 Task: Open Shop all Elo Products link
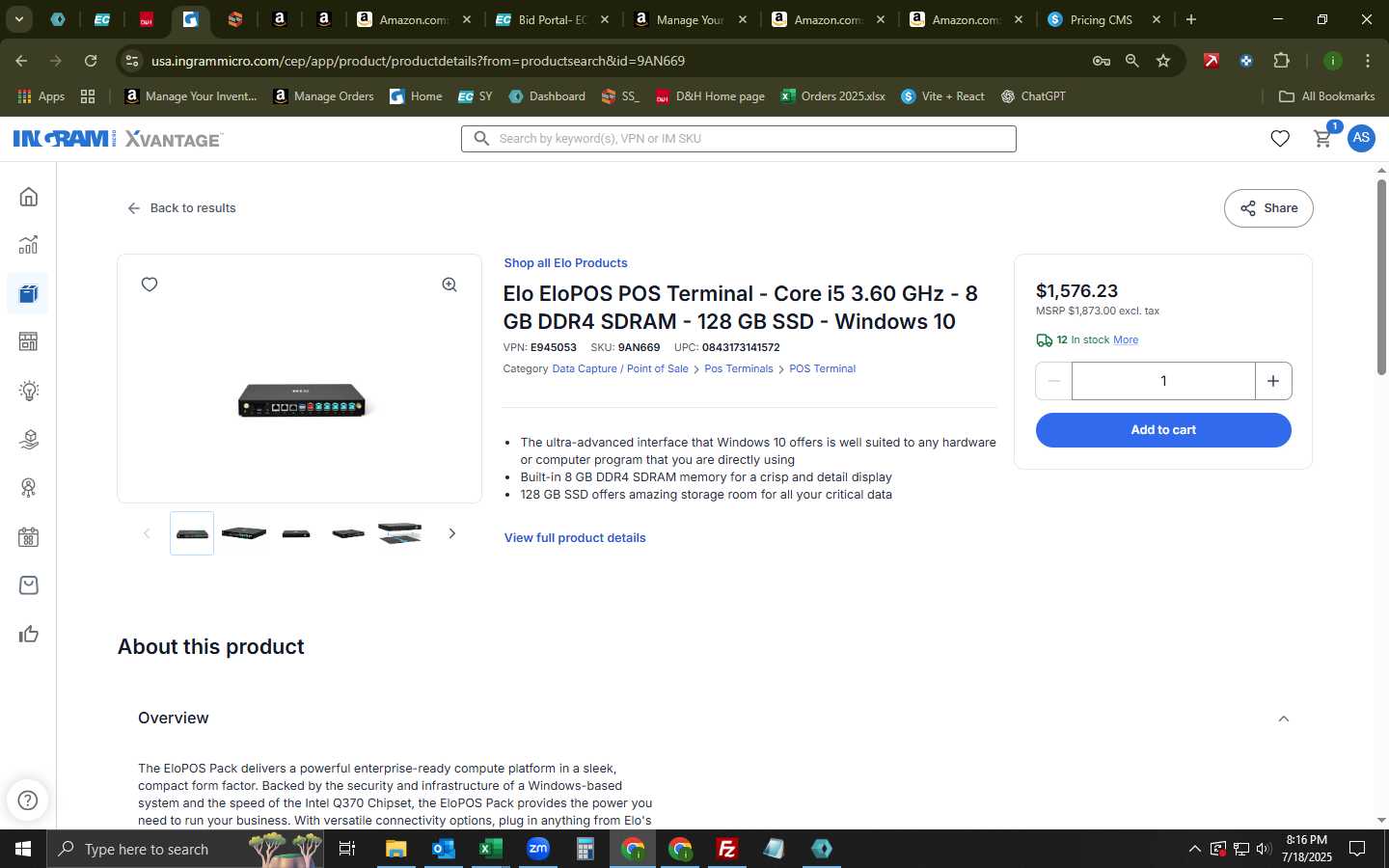tap(565, 263)
